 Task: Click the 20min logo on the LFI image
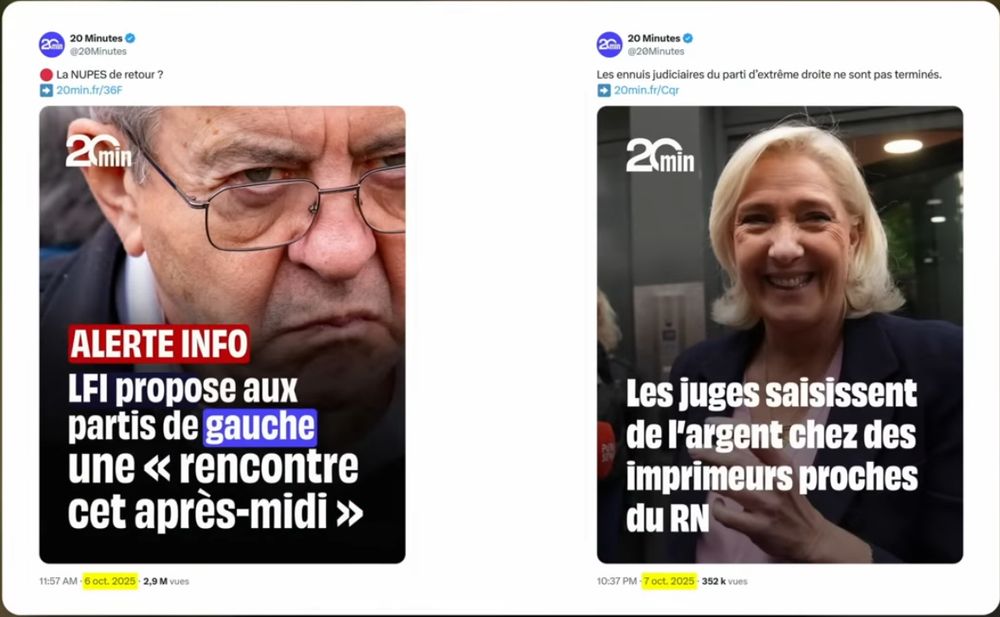[x=99, y=151]
